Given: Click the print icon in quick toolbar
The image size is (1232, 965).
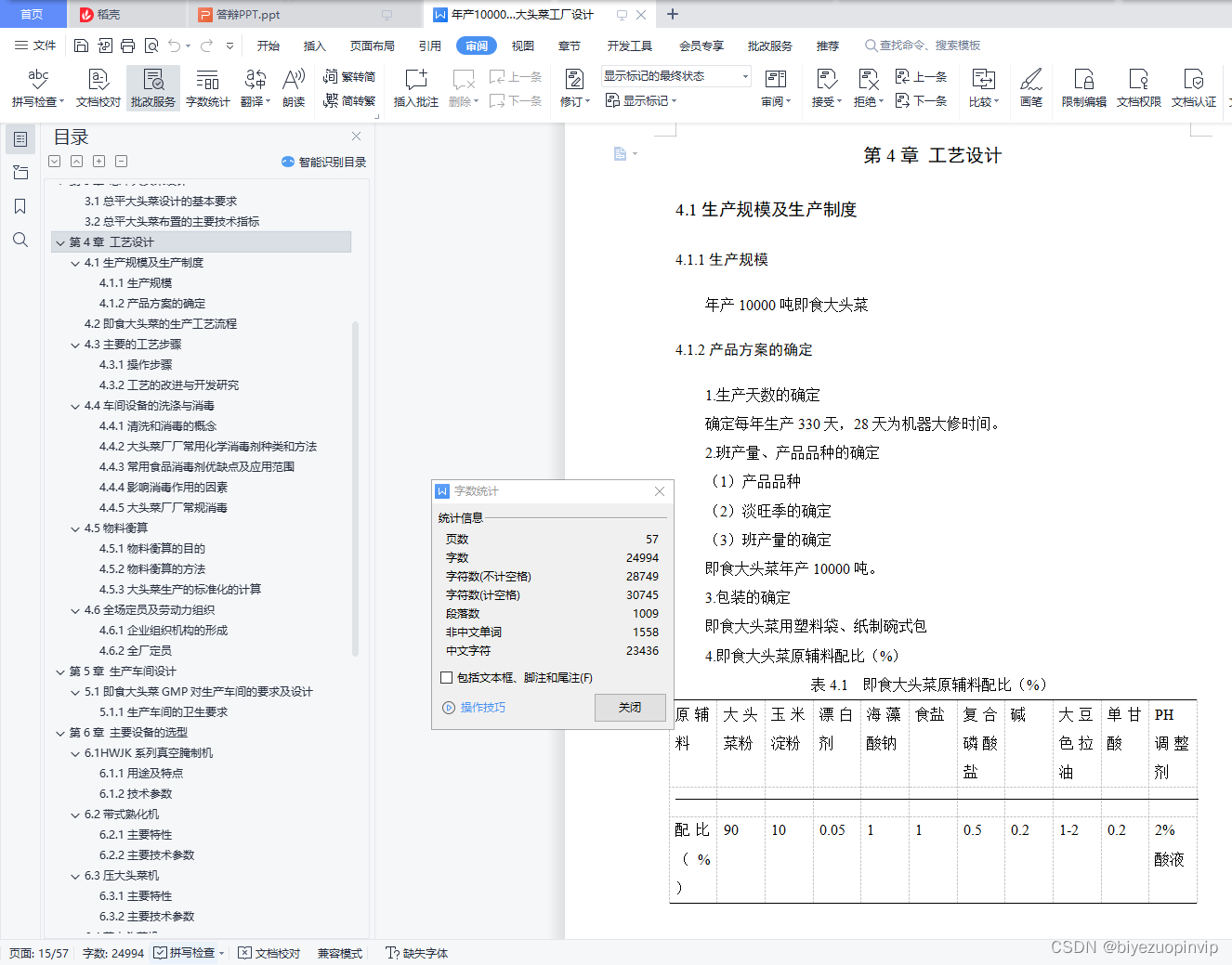Looking at the screenshot, I should click(127, 46).
